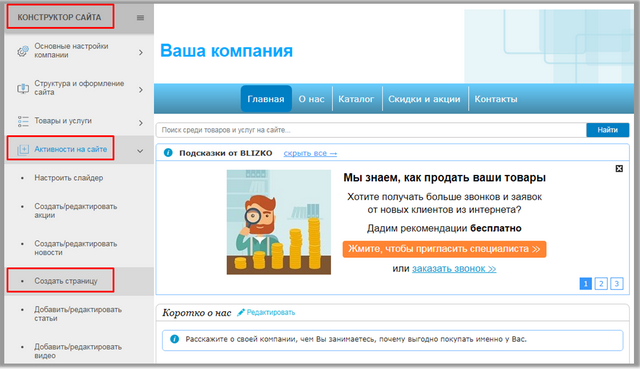Collapse Активности на сайте chevron
The height and width of the screenshot is (369, 640).
(x=140, y=151)
